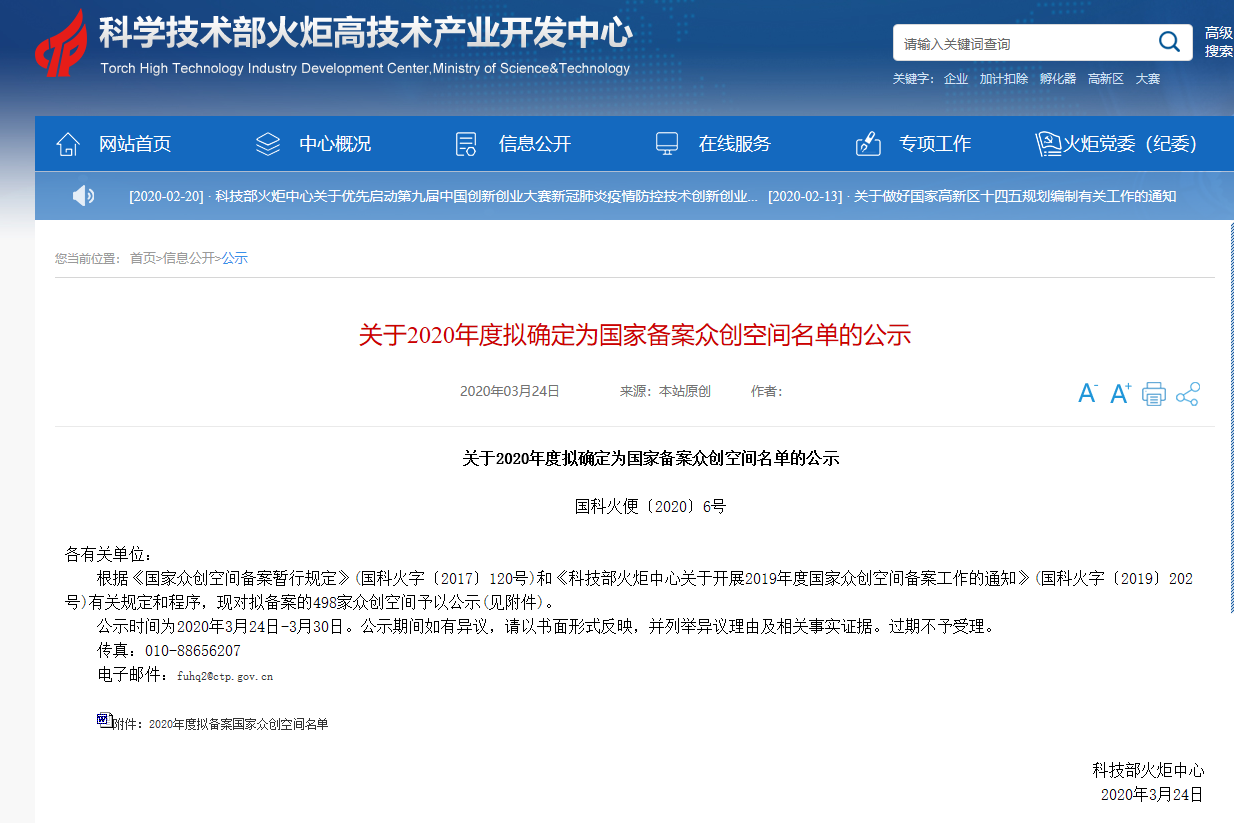This screenshot has width=1234, height=823.
Task: Click the 作者： label
Action: point(767,391)
